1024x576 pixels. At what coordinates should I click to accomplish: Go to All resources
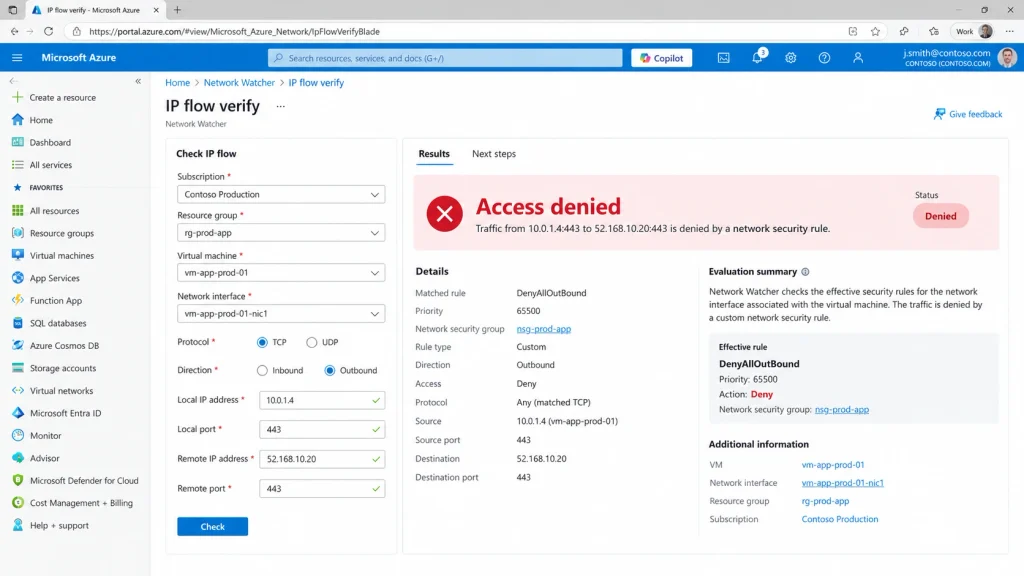(54, 211)
